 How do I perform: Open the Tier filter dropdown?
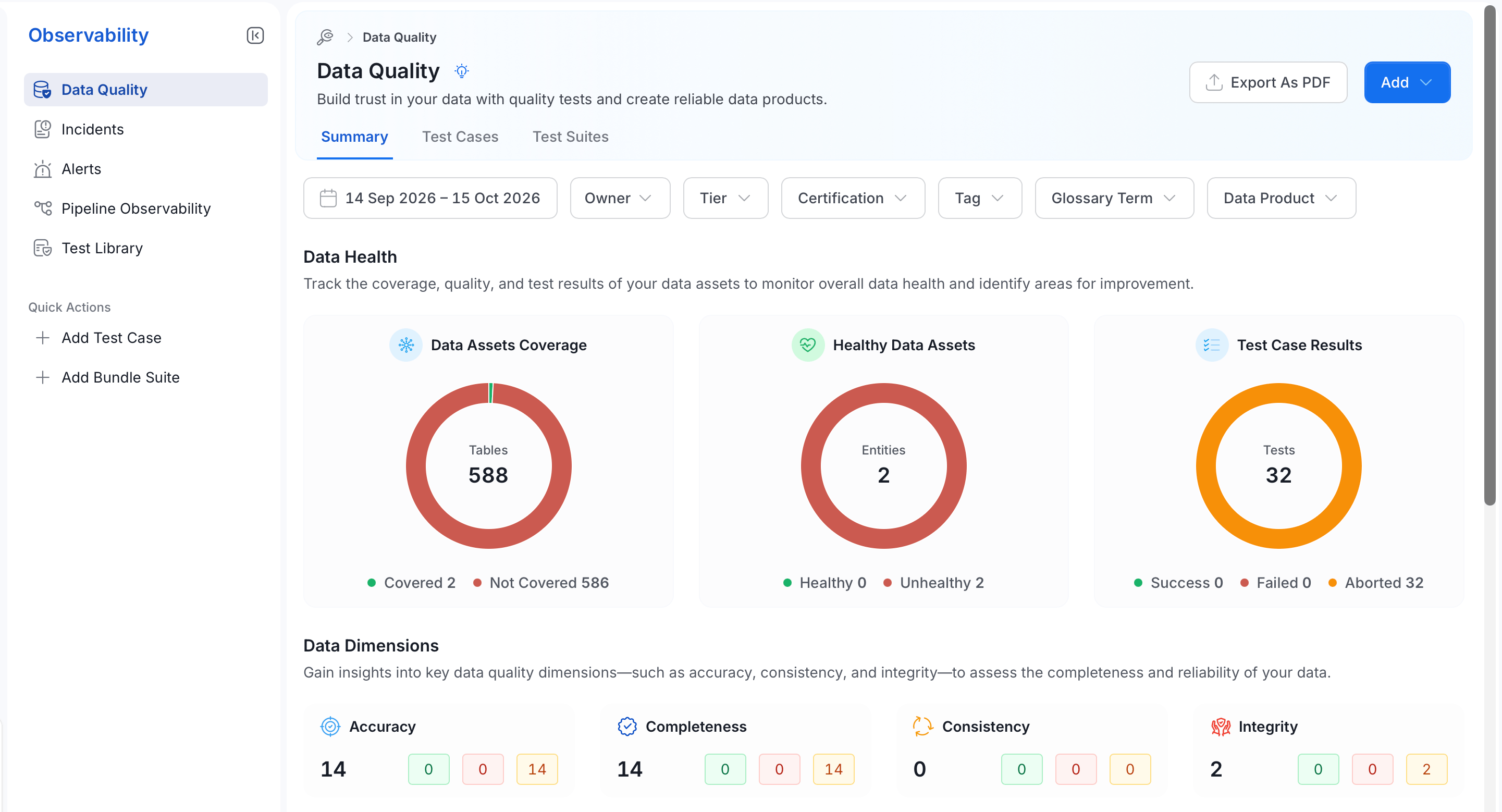[725, 198]
